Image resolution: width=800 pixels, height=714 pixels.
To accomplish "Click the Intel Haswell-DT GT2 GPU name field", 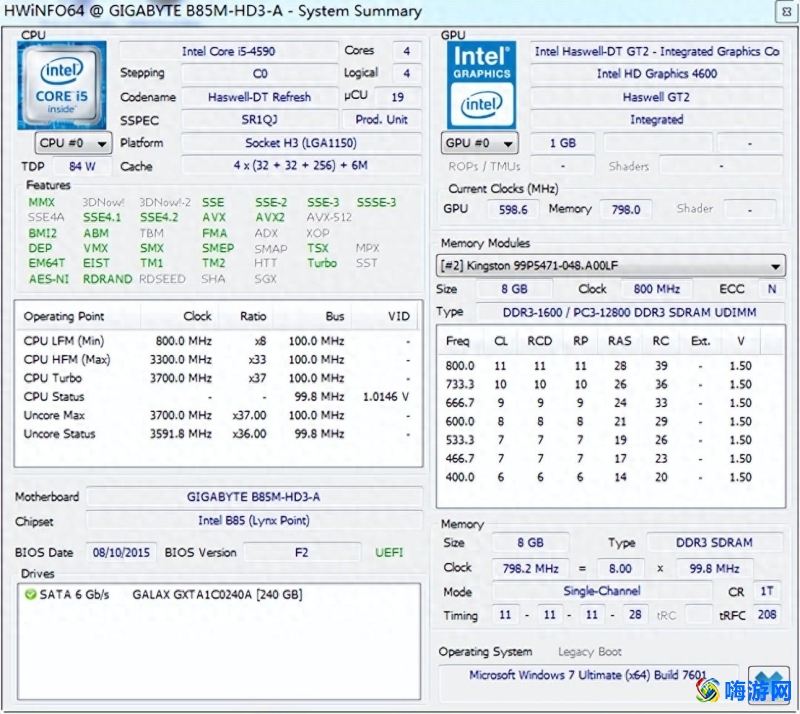I will [657, 52].
